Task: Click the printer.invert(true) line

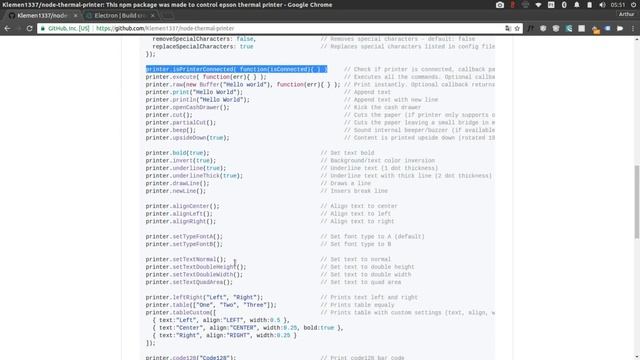Action: pos(181,160)
